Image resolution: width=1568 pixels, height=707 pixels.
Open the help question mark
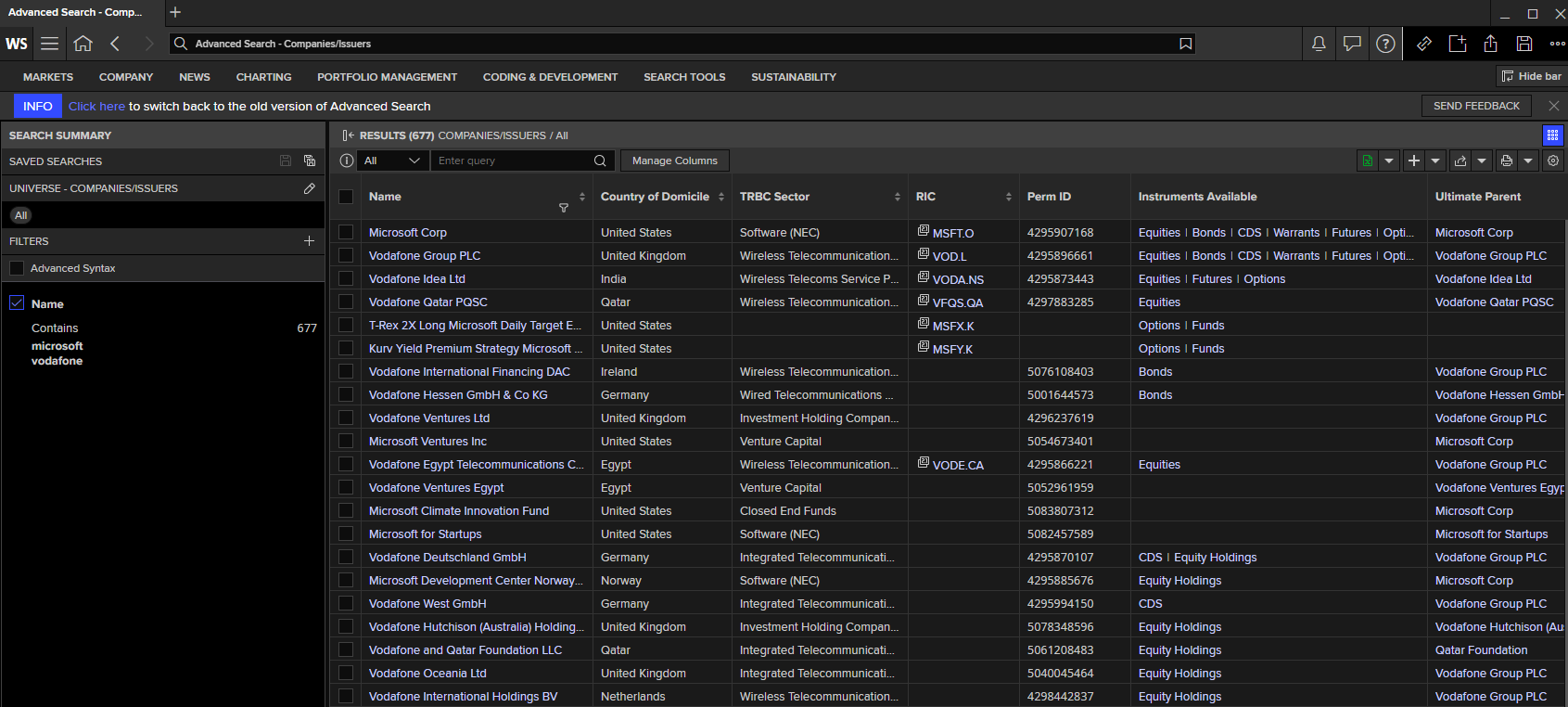tap(1385, 44)
